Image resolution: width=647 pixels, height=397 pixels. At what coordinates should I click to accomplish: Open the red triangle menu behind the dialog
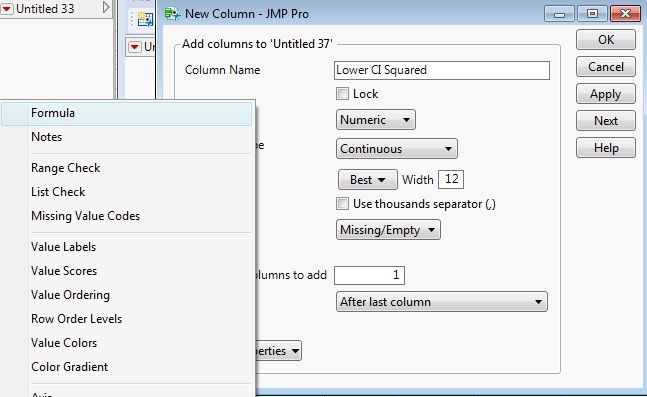point(135,47)
